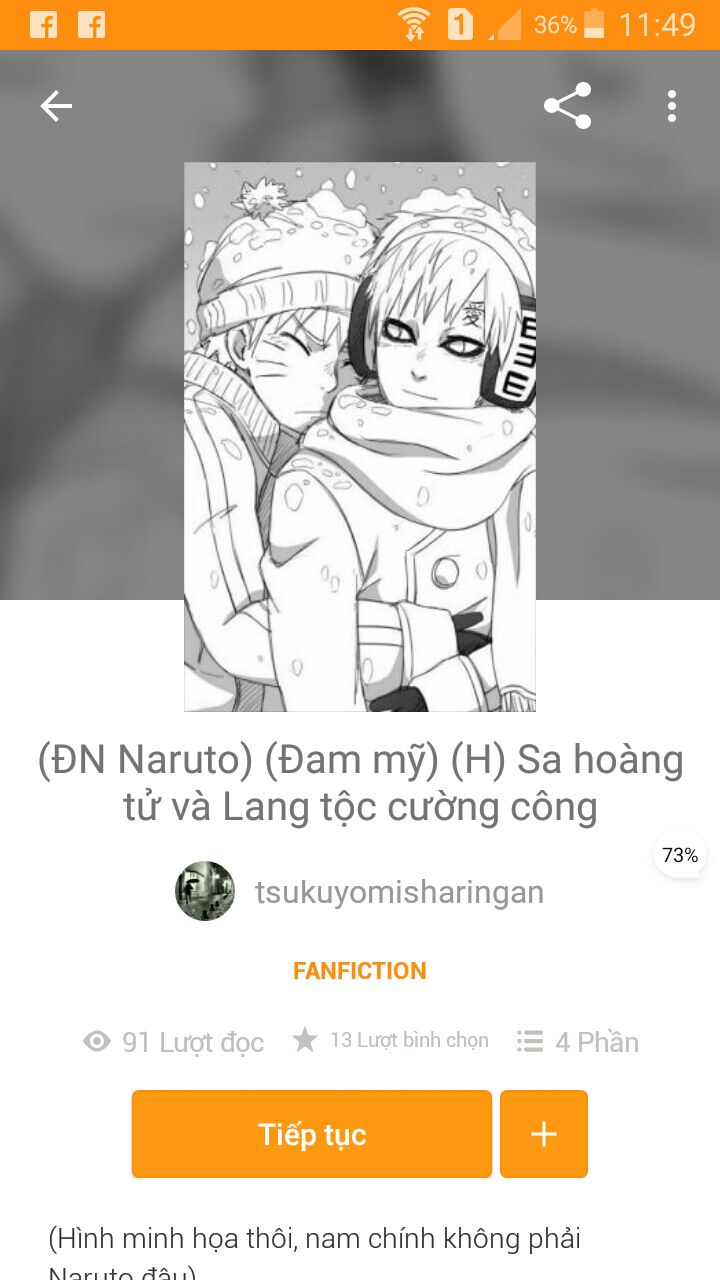The image size is (720, 1280).
Task: Tap the story title text
Action: pos(360,783)
